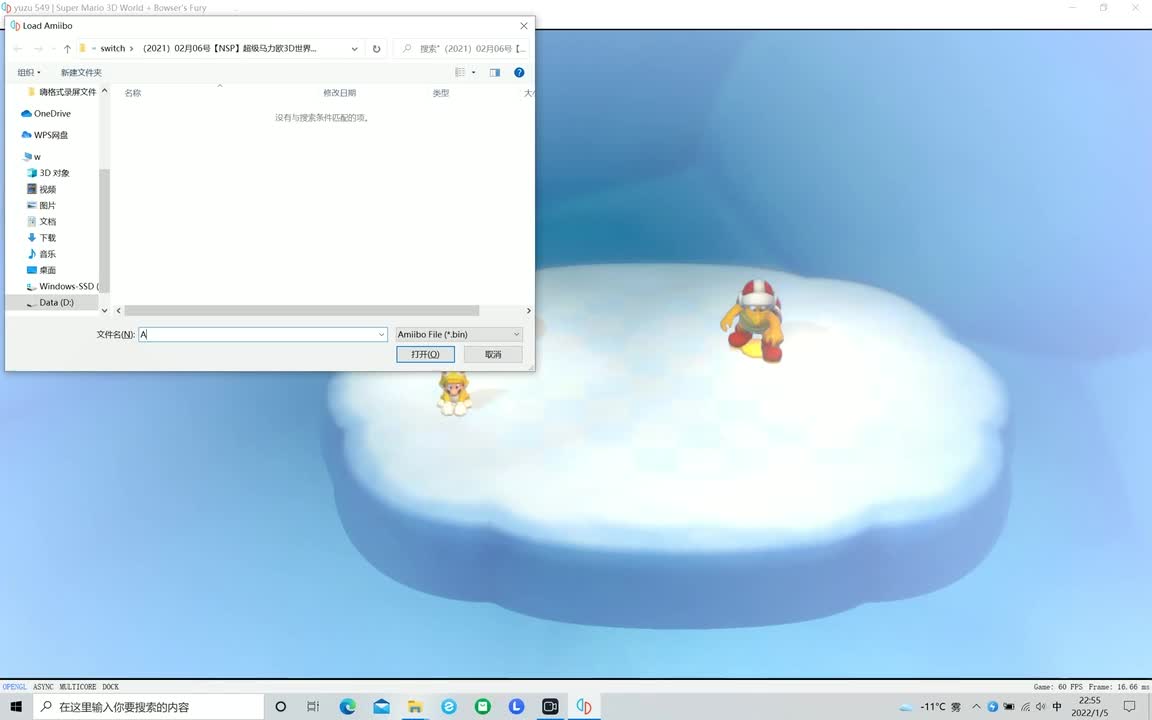Open 桌面 folder in the navigation pane
Viewport: 1152px width, 720px height.
click(42, 270)
